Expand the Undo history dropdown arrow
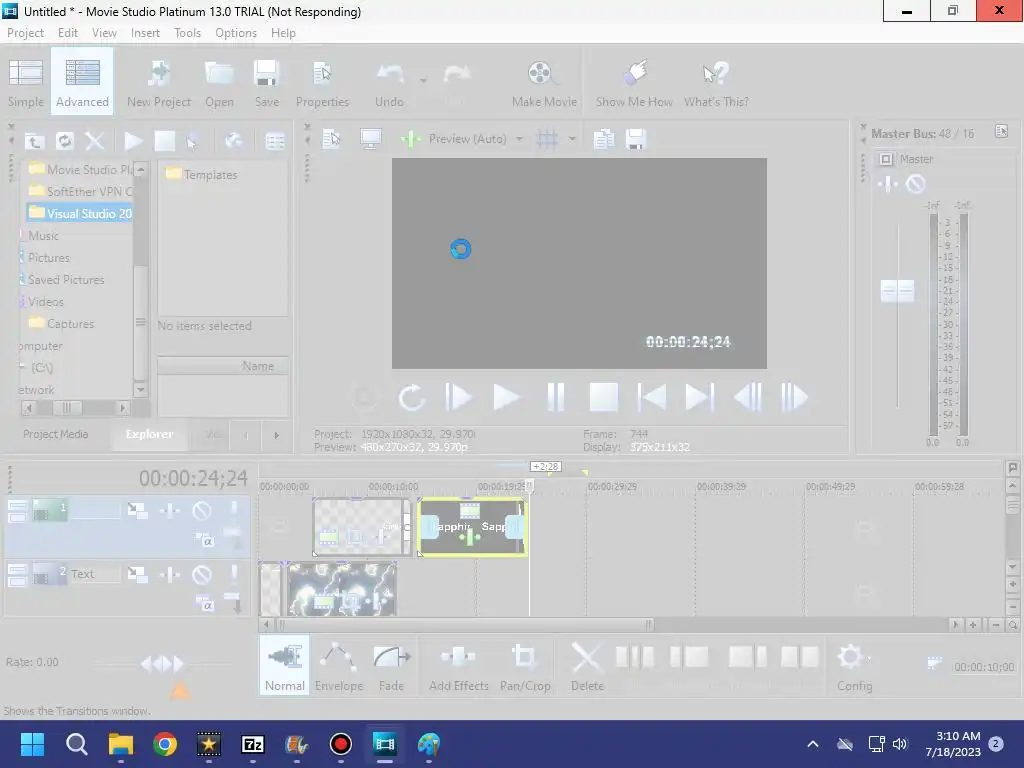 point(423,80)
